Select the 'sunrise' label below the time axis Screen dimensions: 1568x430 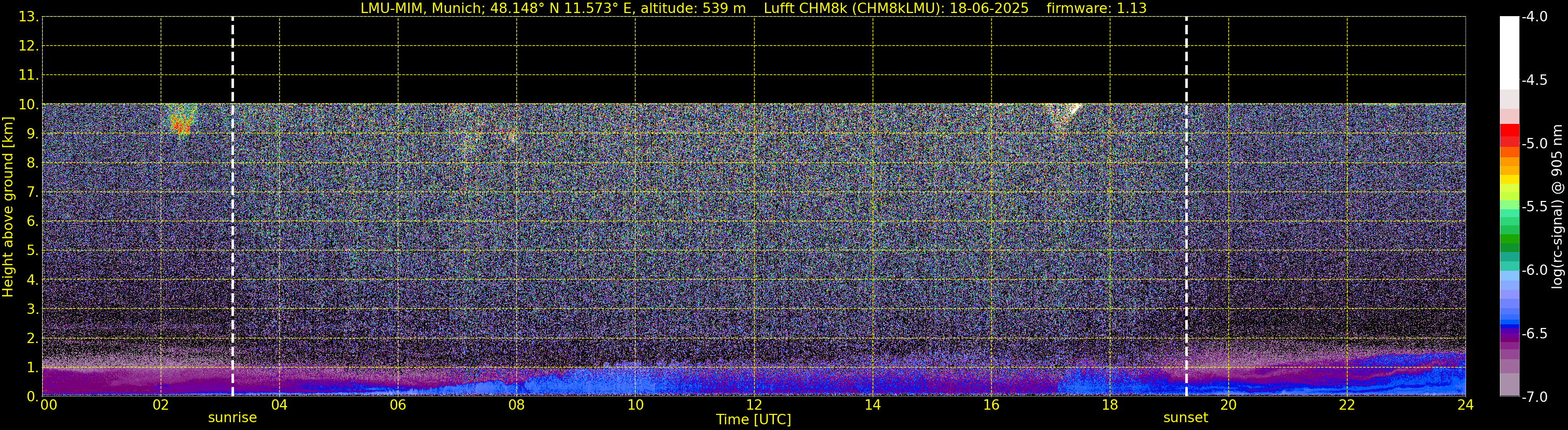point(232,418)
